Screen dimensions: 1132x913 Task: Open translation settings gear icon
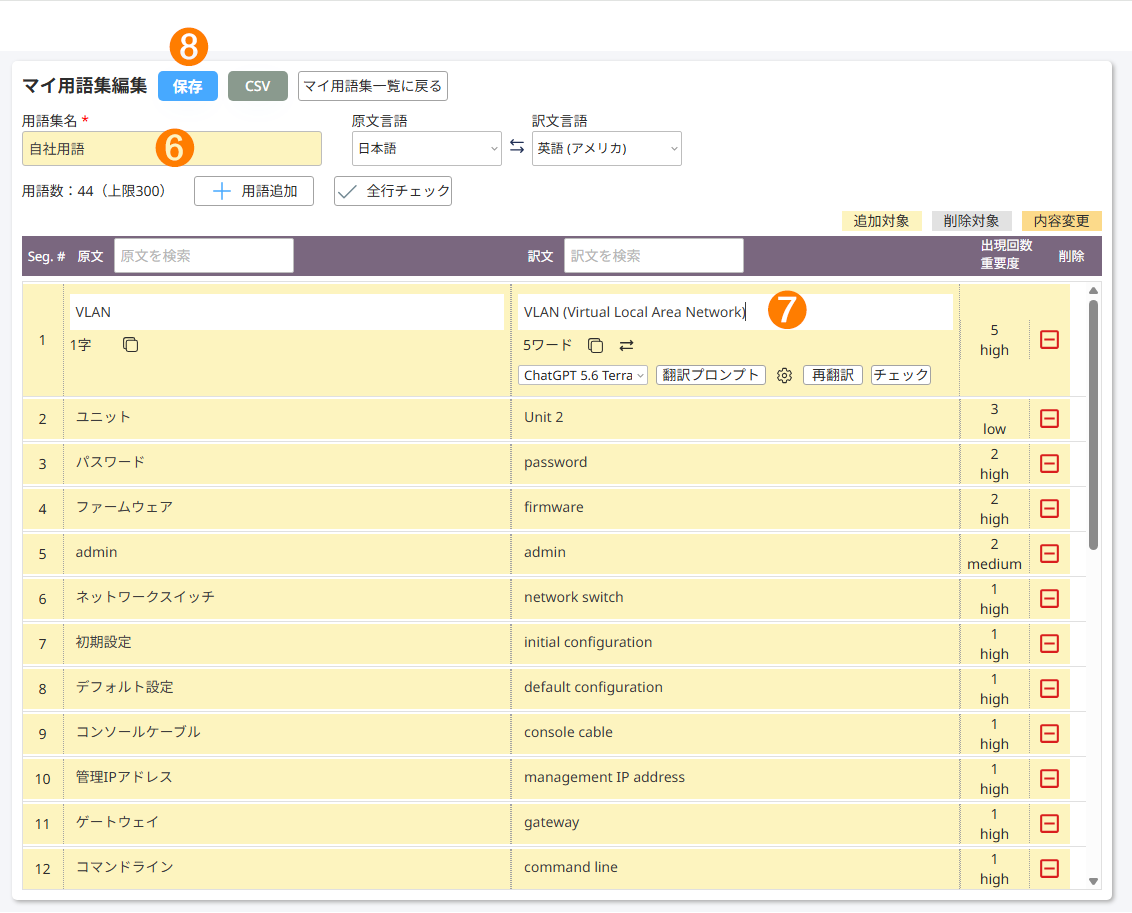tap(785, 375)
